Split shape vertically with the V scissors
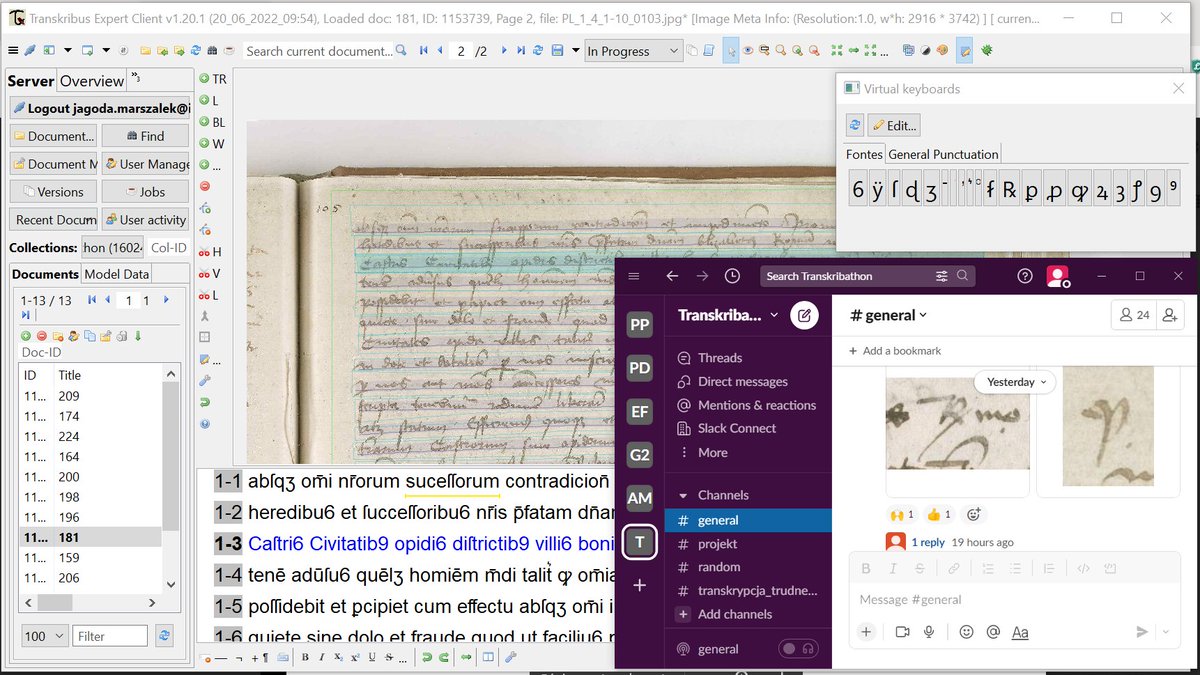Viewport: 1200px width, 675px height. 210,274
